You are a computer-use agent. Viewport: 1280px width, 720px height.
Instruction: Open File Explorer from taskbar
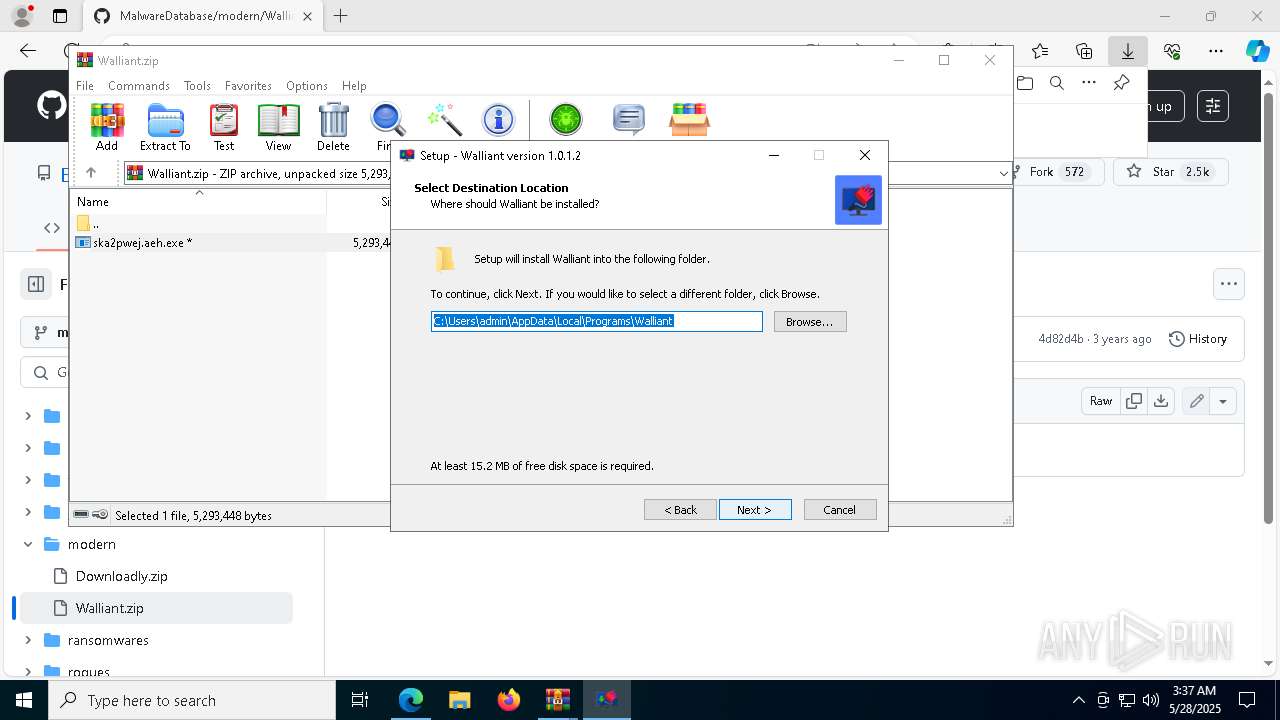point(459,700)
